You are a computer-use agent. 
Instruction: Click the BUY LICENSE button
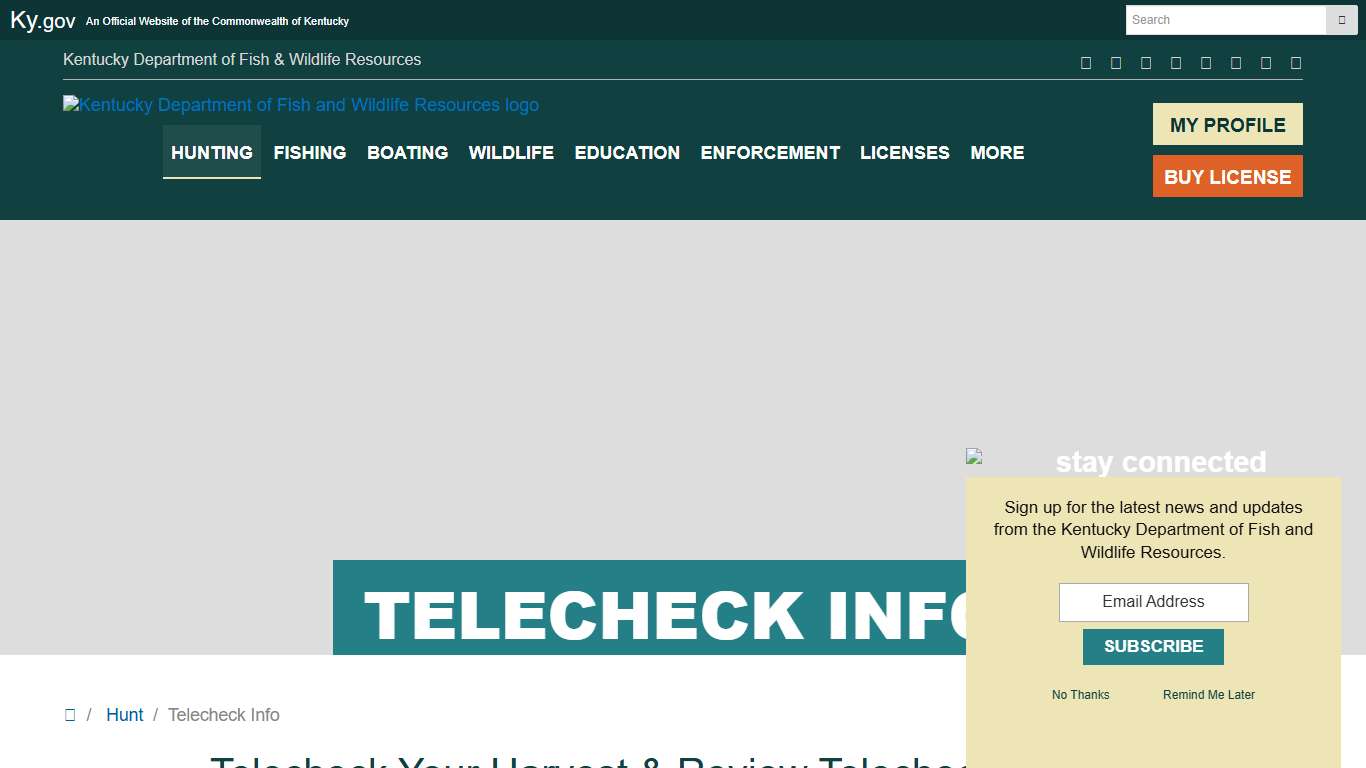pyautogui.click(x=1227, y=176)
